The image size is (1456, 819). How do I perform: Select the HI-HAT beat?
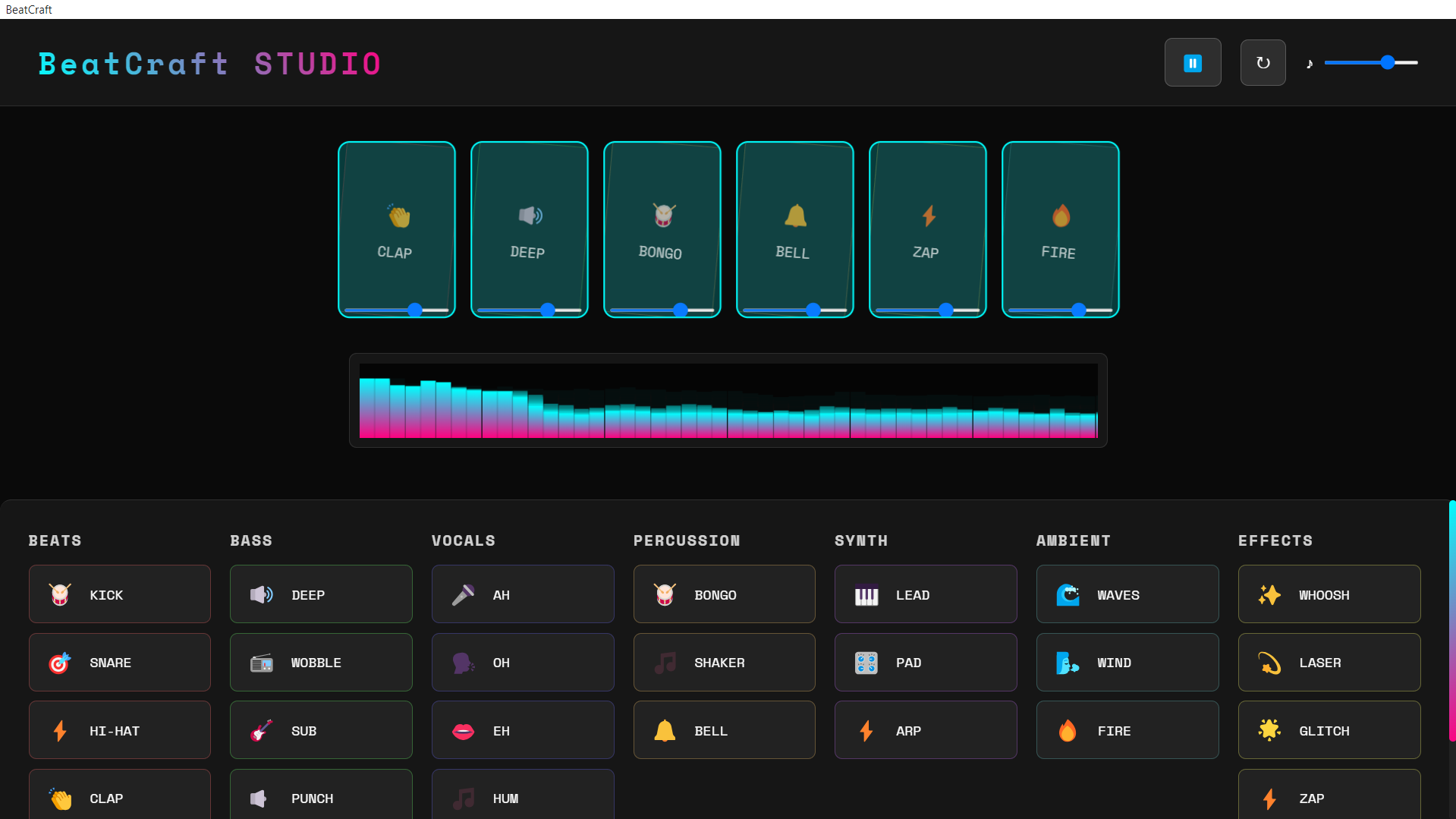[119, 730]
